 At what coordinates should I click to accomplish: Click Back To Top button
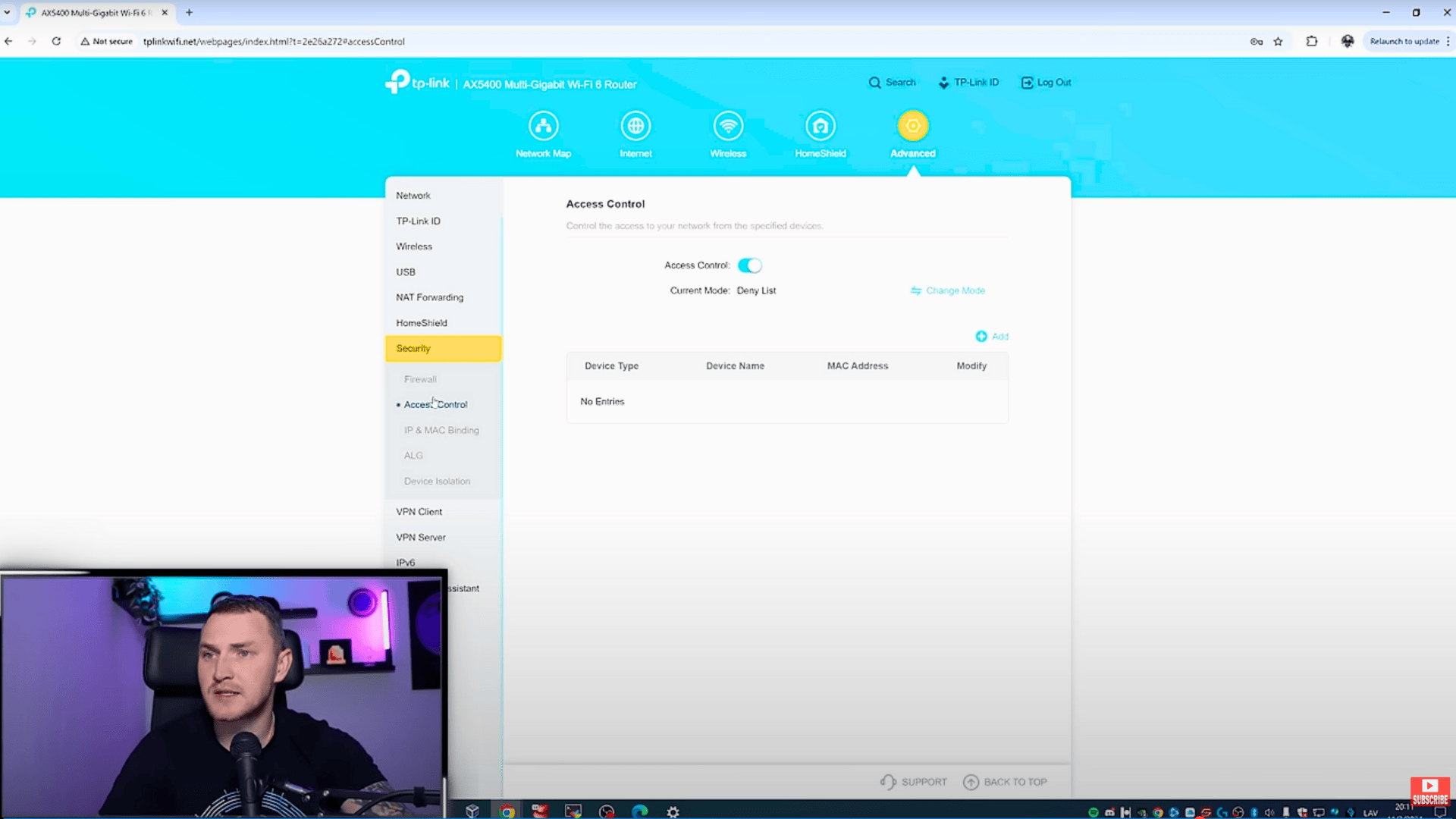coord(1005,782)
